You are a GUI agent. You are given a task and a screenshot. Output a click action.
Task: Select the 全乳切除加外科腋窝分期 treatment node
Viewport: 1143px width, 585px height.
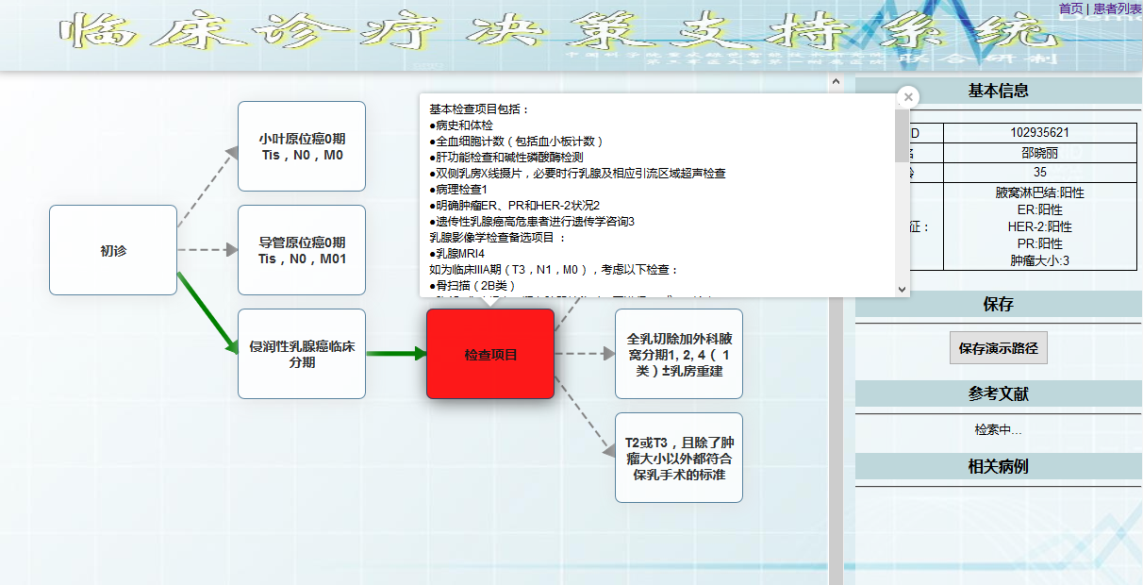coord(678,354)
